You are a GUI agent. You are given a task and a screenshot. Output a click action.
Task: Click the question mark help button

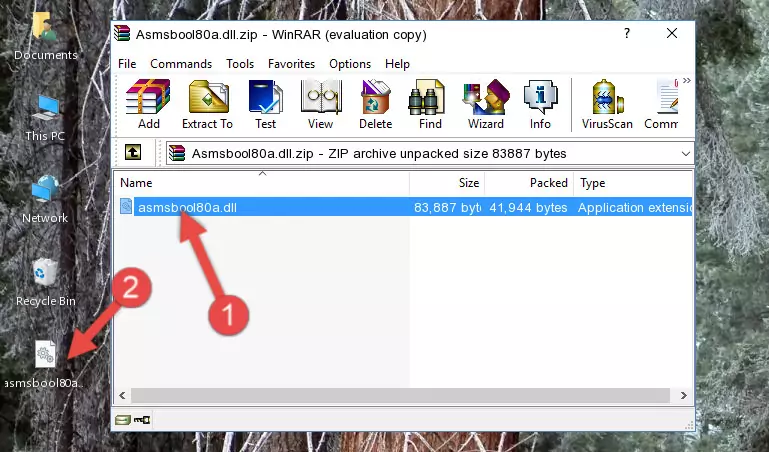(627, 33)
